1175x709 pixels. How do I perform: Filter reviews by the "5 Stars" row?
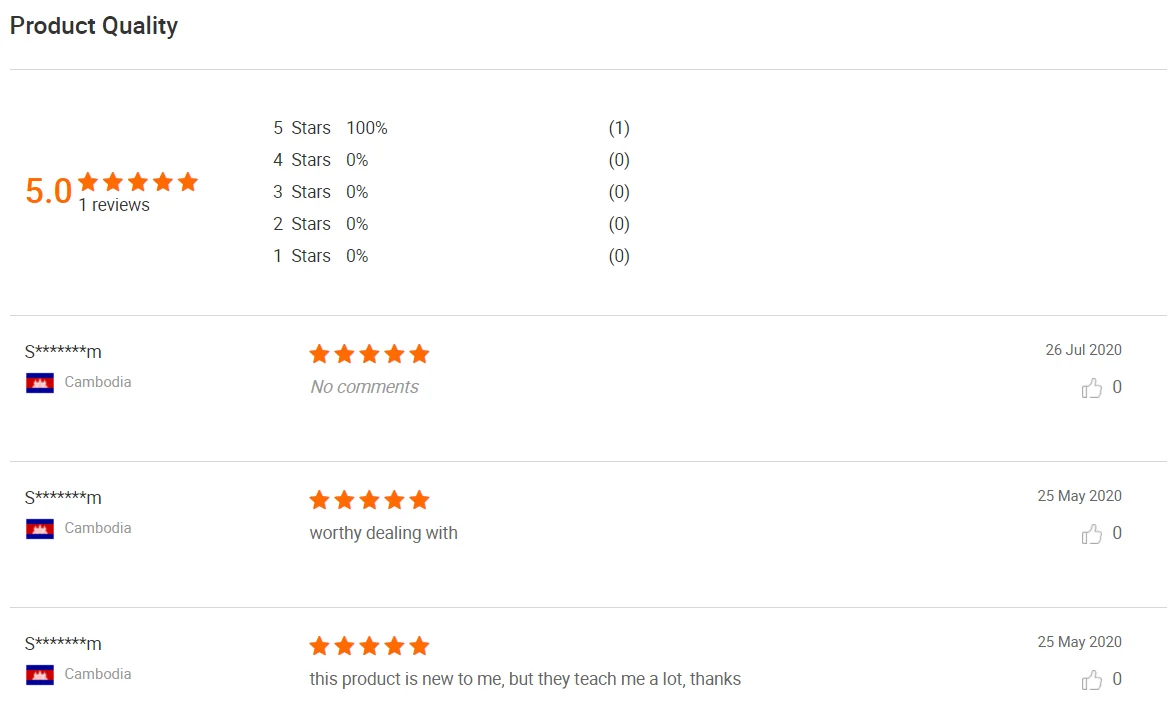[x=301, y=128]
